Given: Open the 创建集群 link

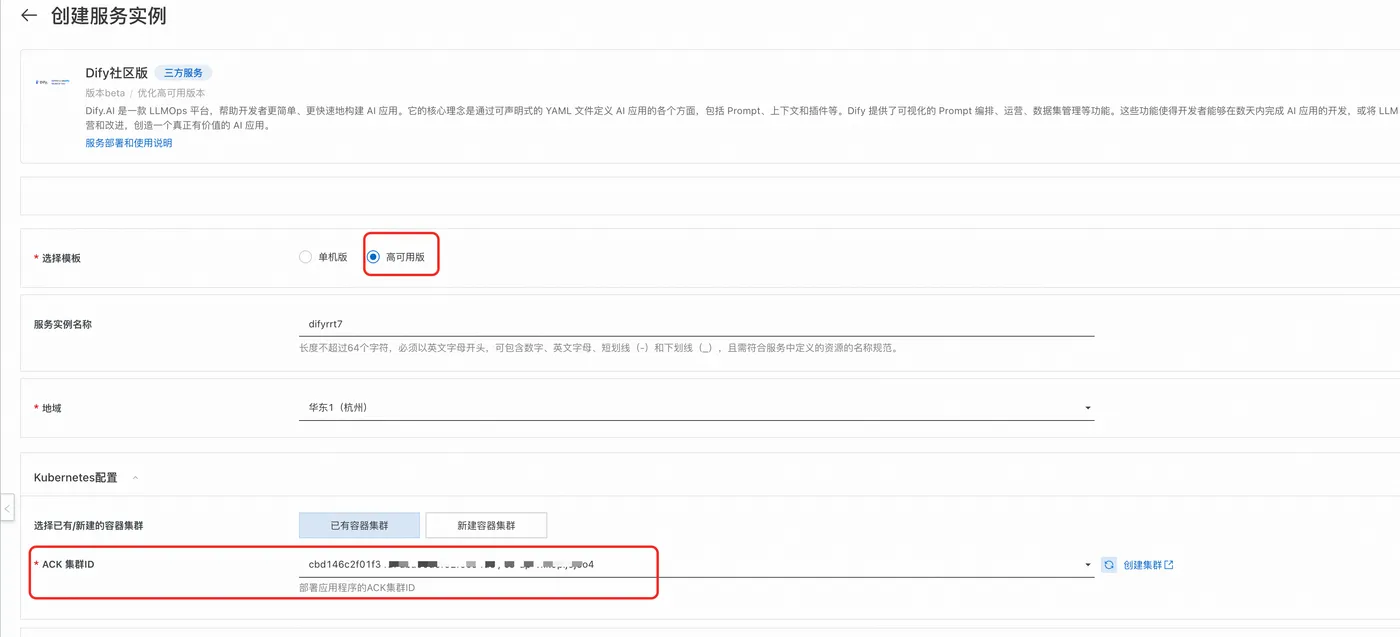Looking at the screenshot, I should point(1148,565).
